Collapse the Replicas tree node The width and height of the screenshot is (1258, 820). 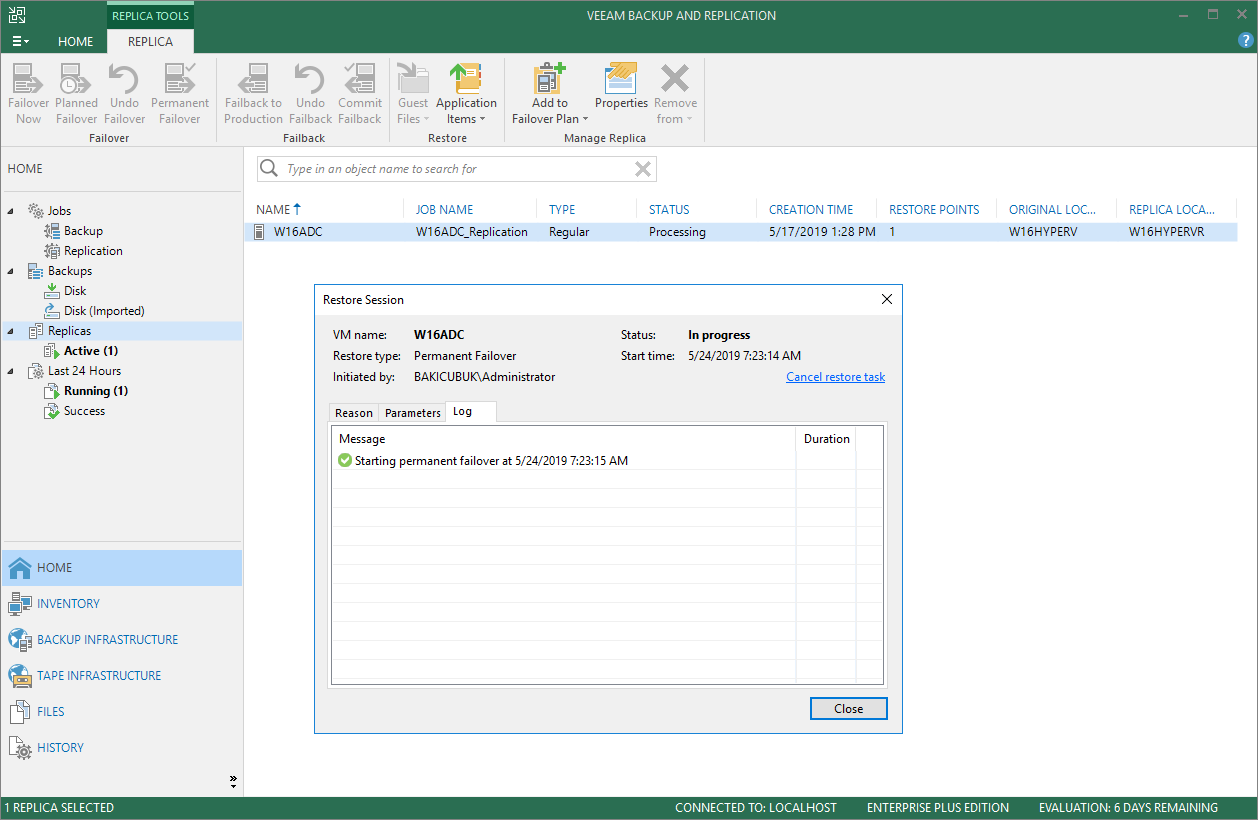coord(11,331)
